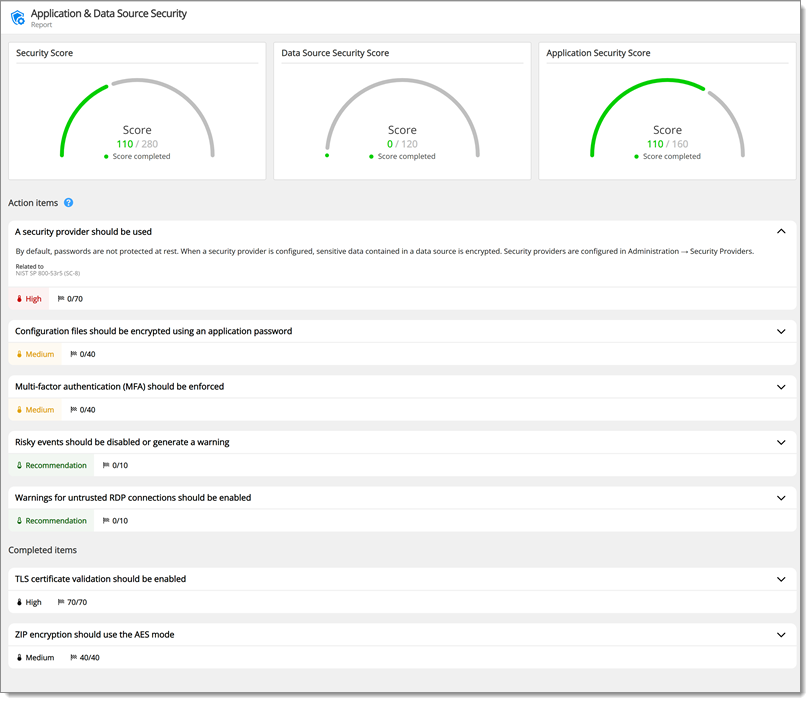Screen dimensions: 811x703
Task: Click the 110 / 280 score value
Action: point(137,144)
